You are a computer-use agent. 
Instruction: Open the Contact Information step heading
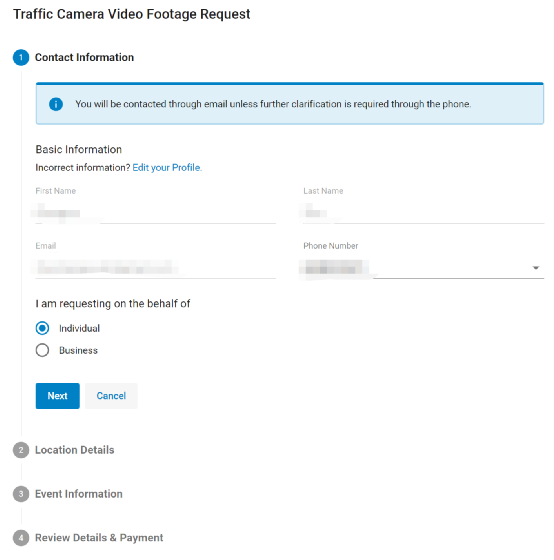[x=84, y=58]
